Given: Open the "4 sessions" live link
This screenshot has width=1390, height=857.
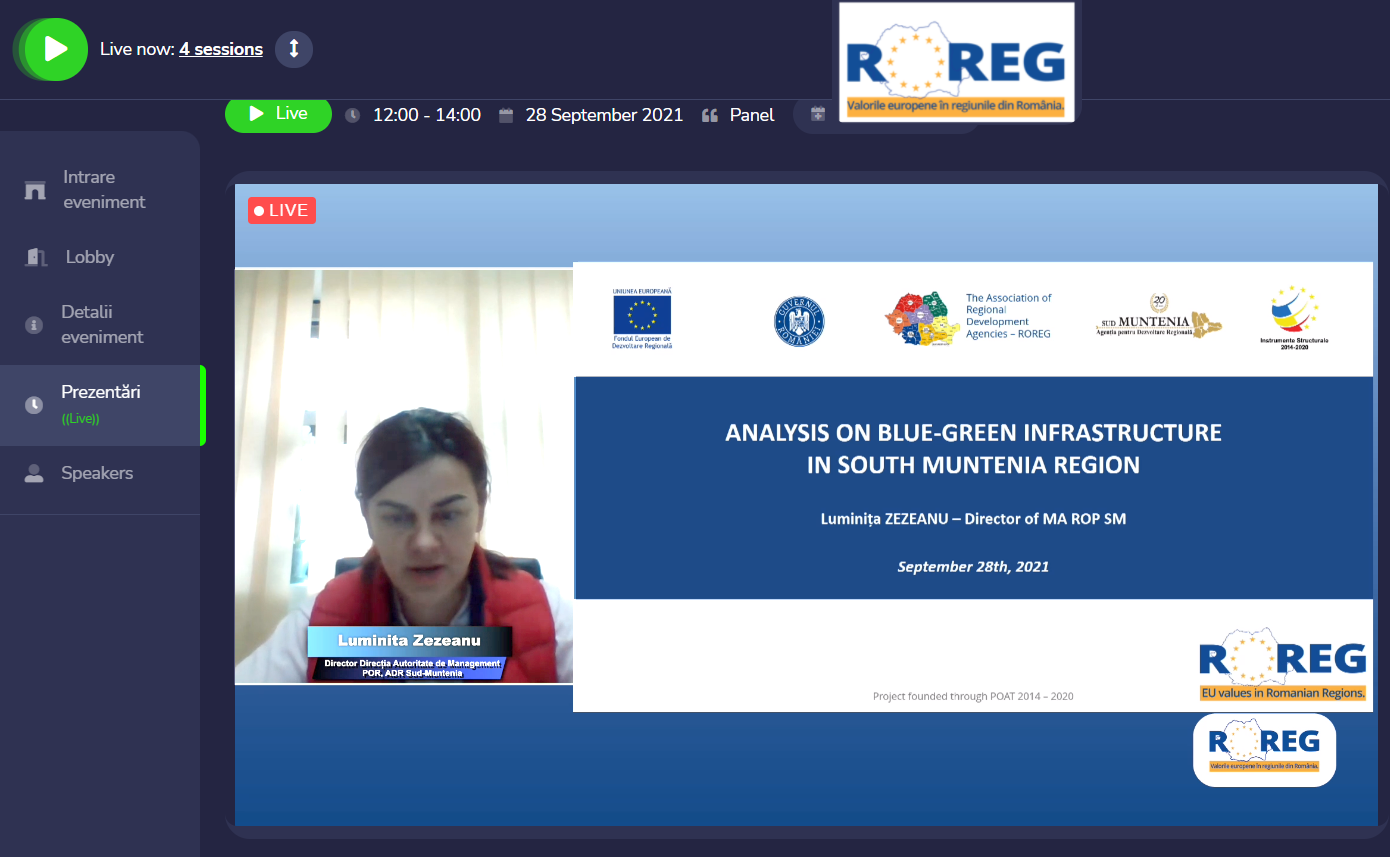Looking at the screenshot, I should [x=221, y=49].
